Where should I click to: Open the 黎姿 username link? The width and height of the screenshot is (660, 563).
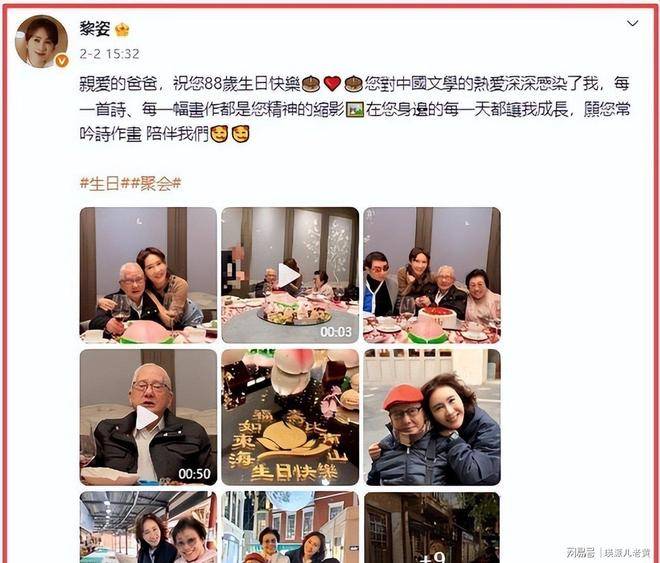pos(95,29)
